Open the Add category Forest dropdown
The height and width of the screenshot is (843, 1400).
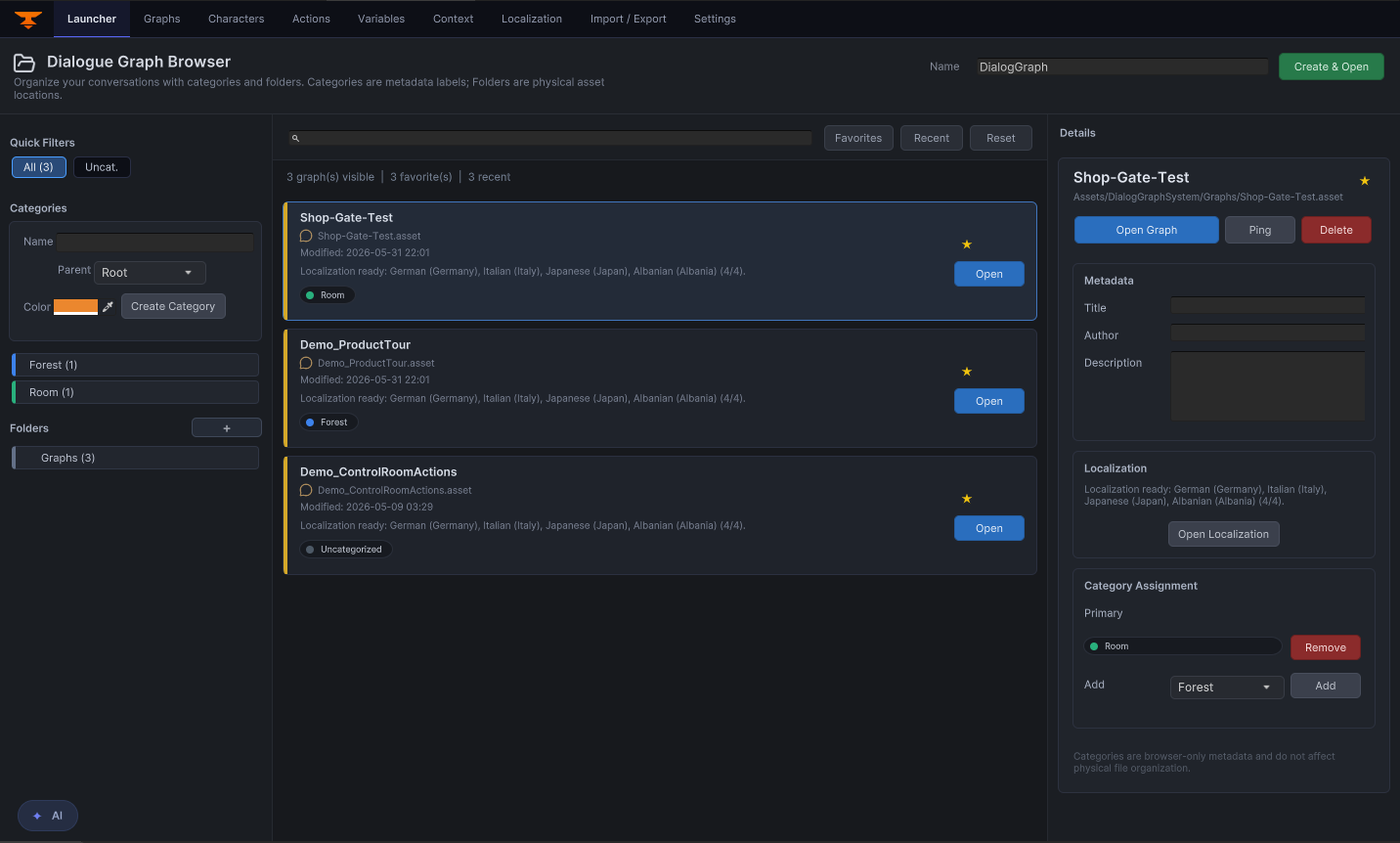[x=1227, y=688]
